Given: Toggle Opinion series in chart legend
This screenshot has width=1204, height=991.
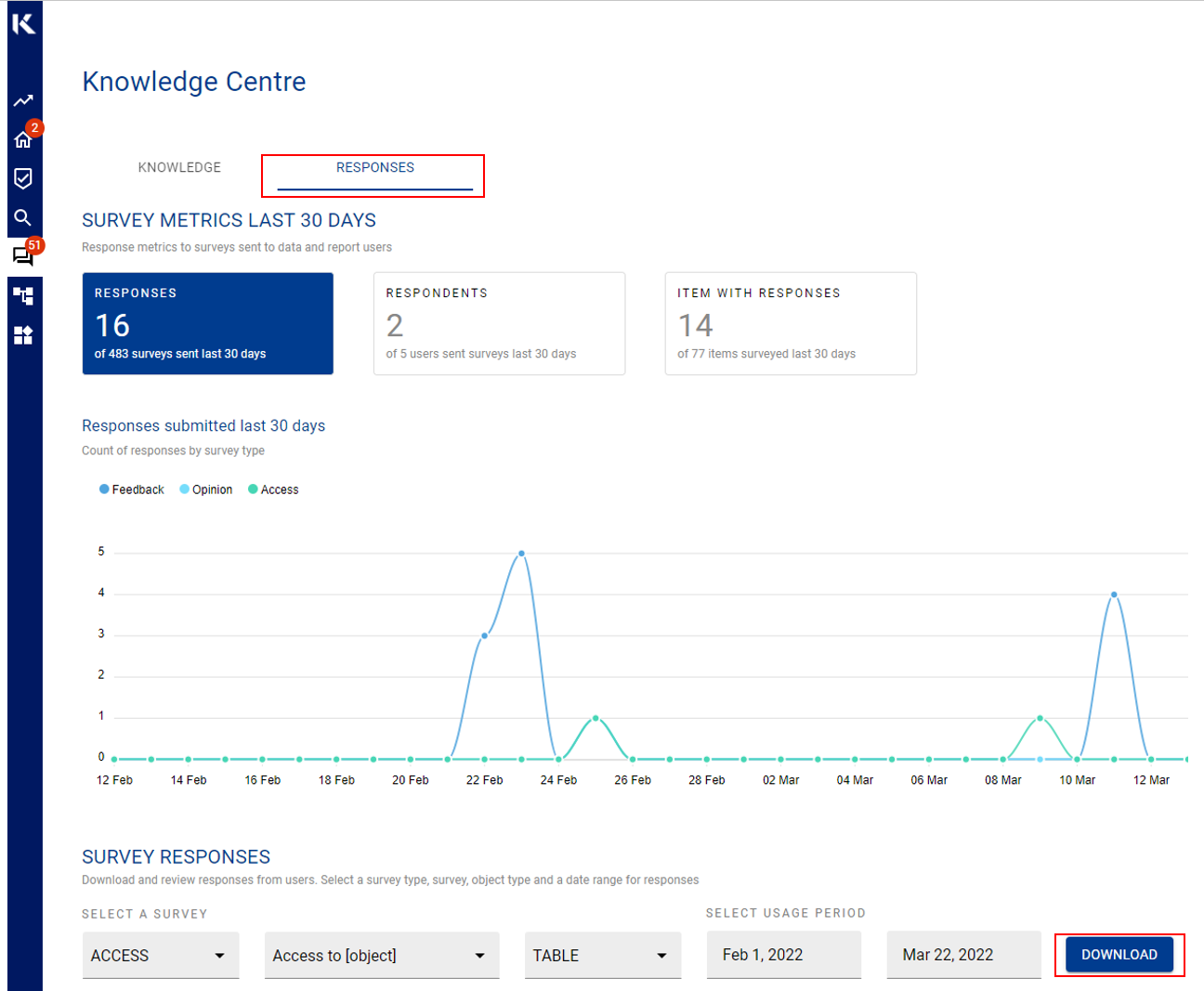Looking at the screenshot, I should pos(206,489).
